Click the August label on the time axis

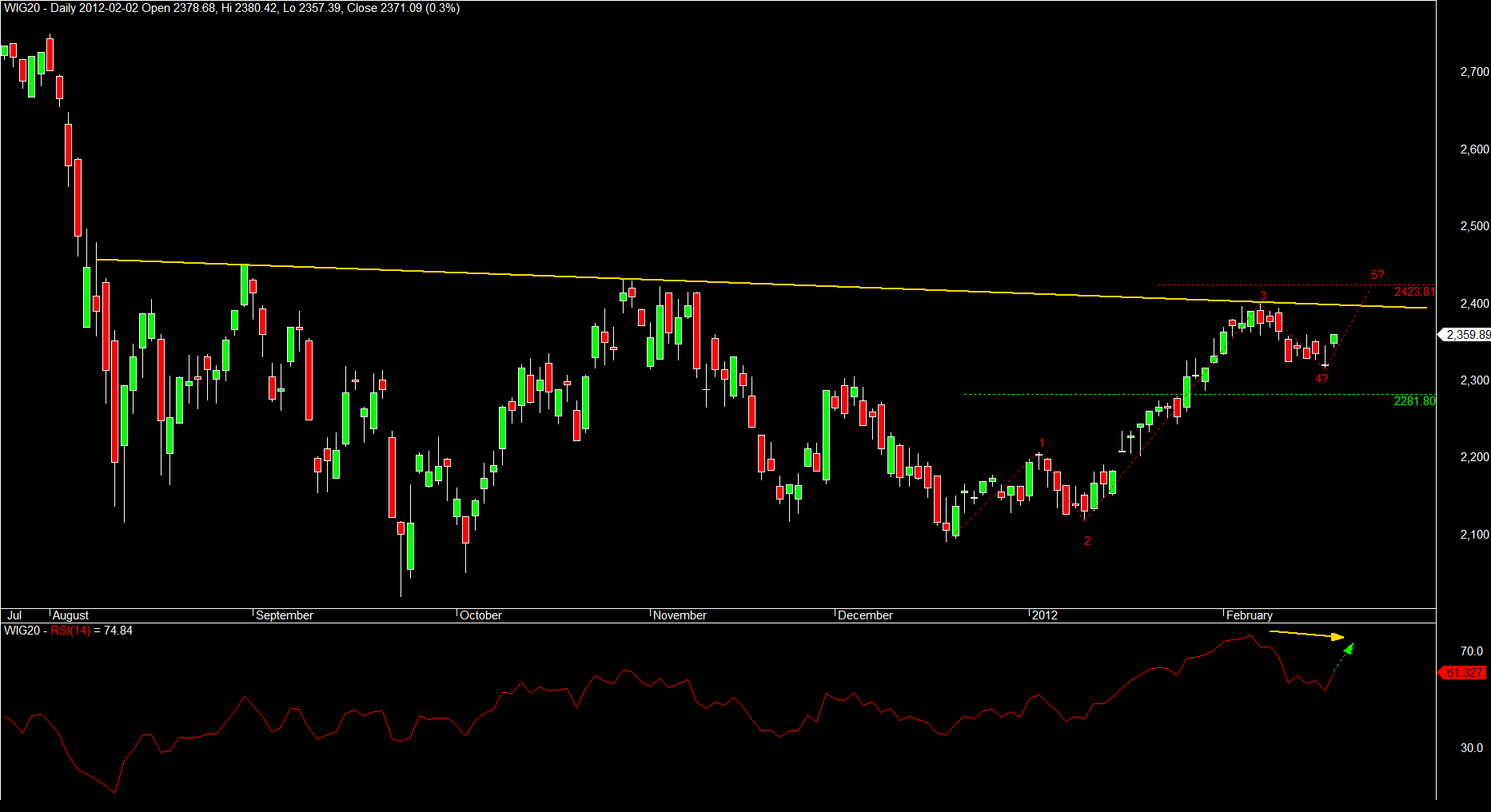click(x=70, y=615)
